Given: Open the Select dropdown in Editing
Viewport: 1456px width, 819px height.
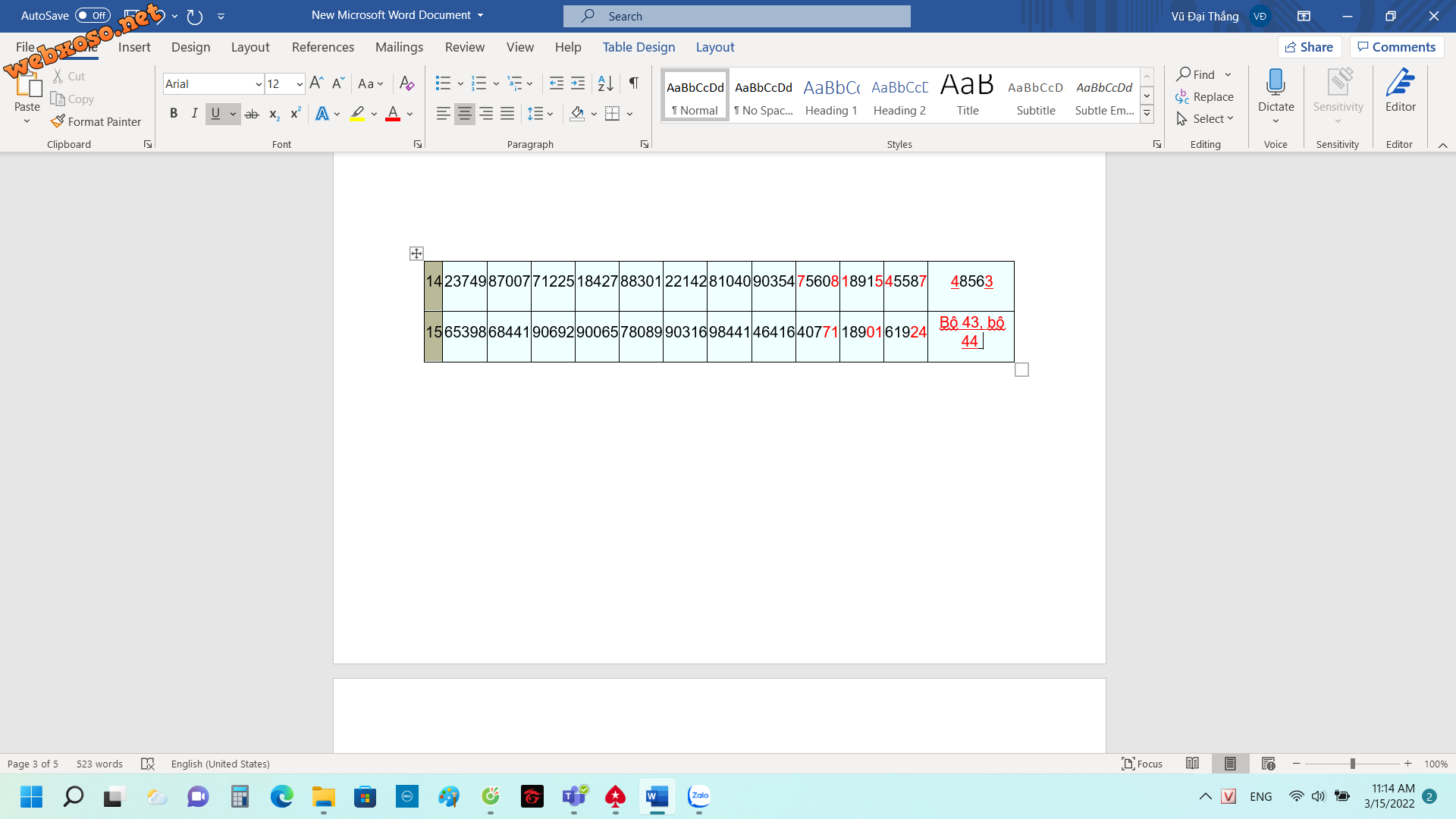Looking at the screenshot, I should [x=1206, y=119].
